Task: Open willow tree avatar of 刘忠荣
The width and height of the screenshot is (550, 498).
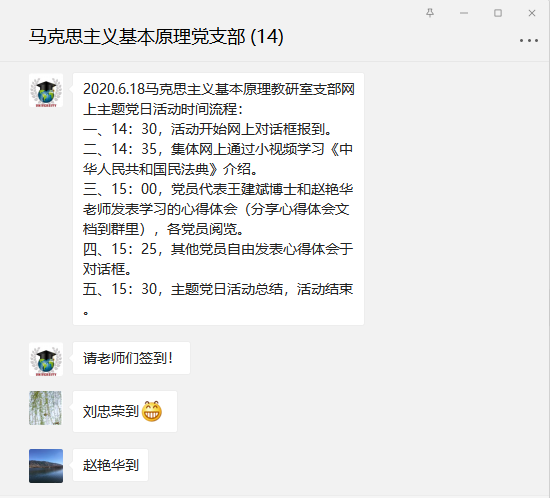Action: pos(46,408)
